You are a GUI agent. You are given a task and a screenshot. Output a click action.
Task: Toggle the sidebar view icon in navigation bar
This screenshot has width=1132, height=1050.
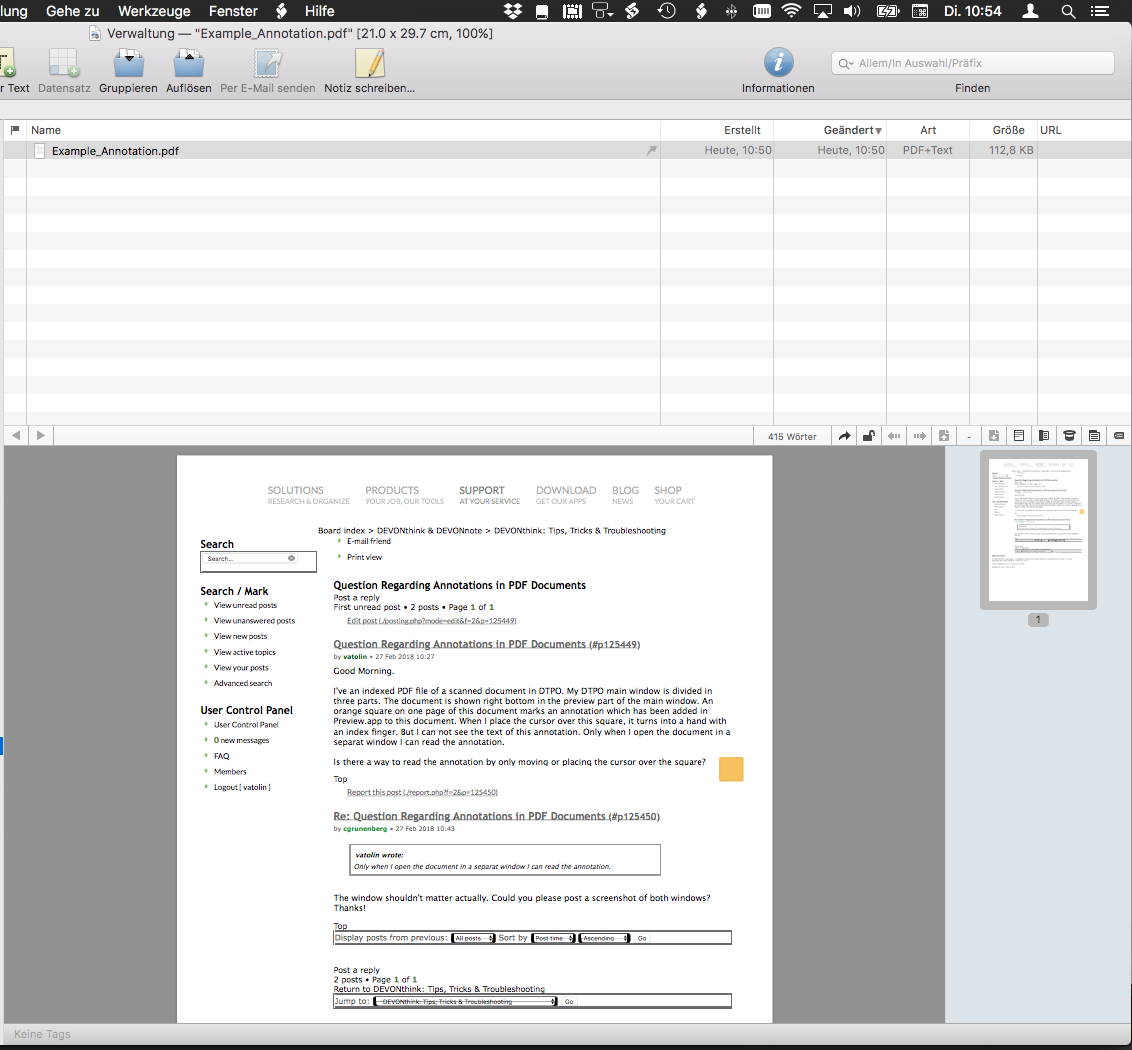click(1044, 436)
